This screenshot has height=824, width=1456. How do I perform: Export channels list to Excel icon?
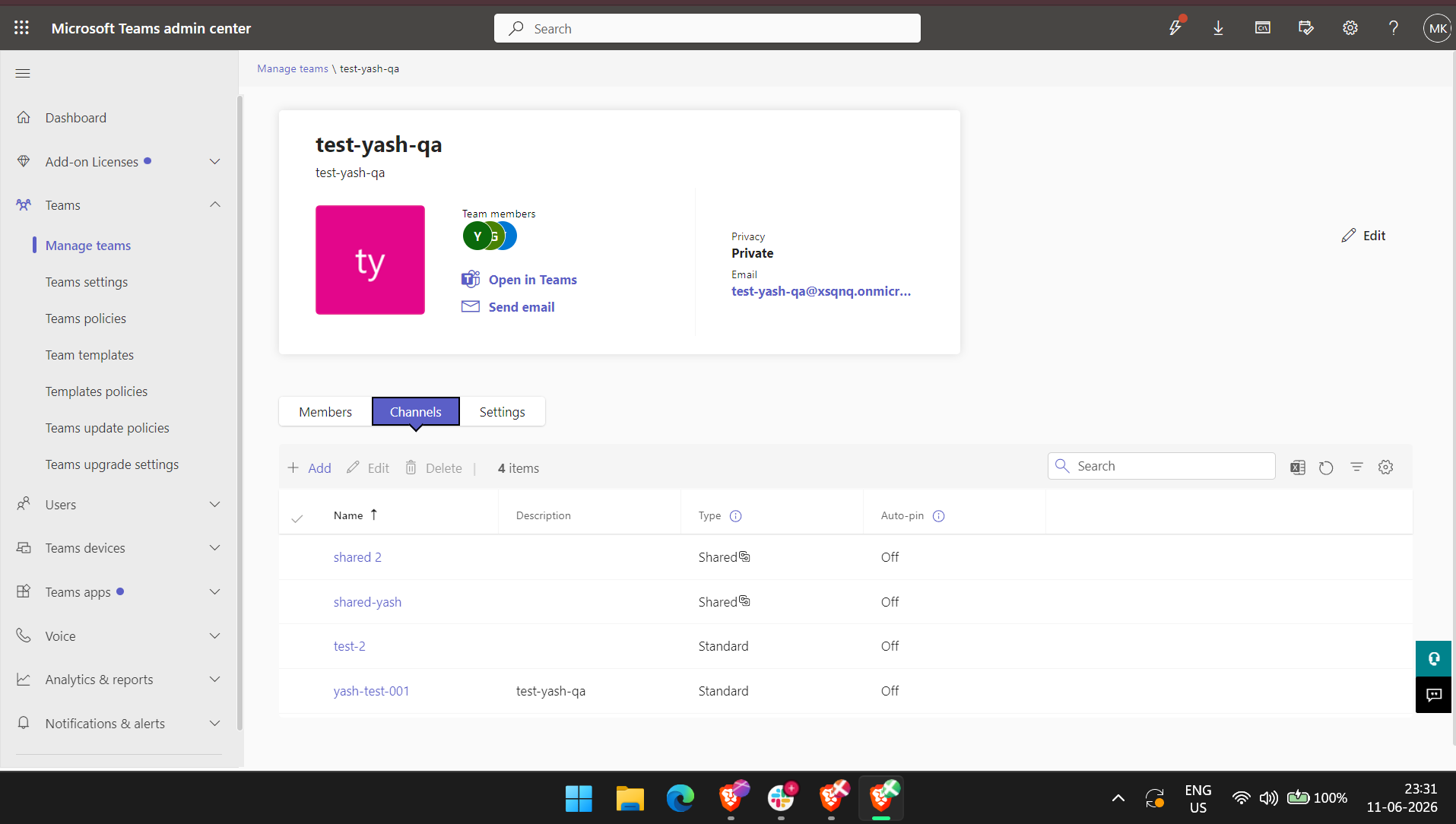1298,467
